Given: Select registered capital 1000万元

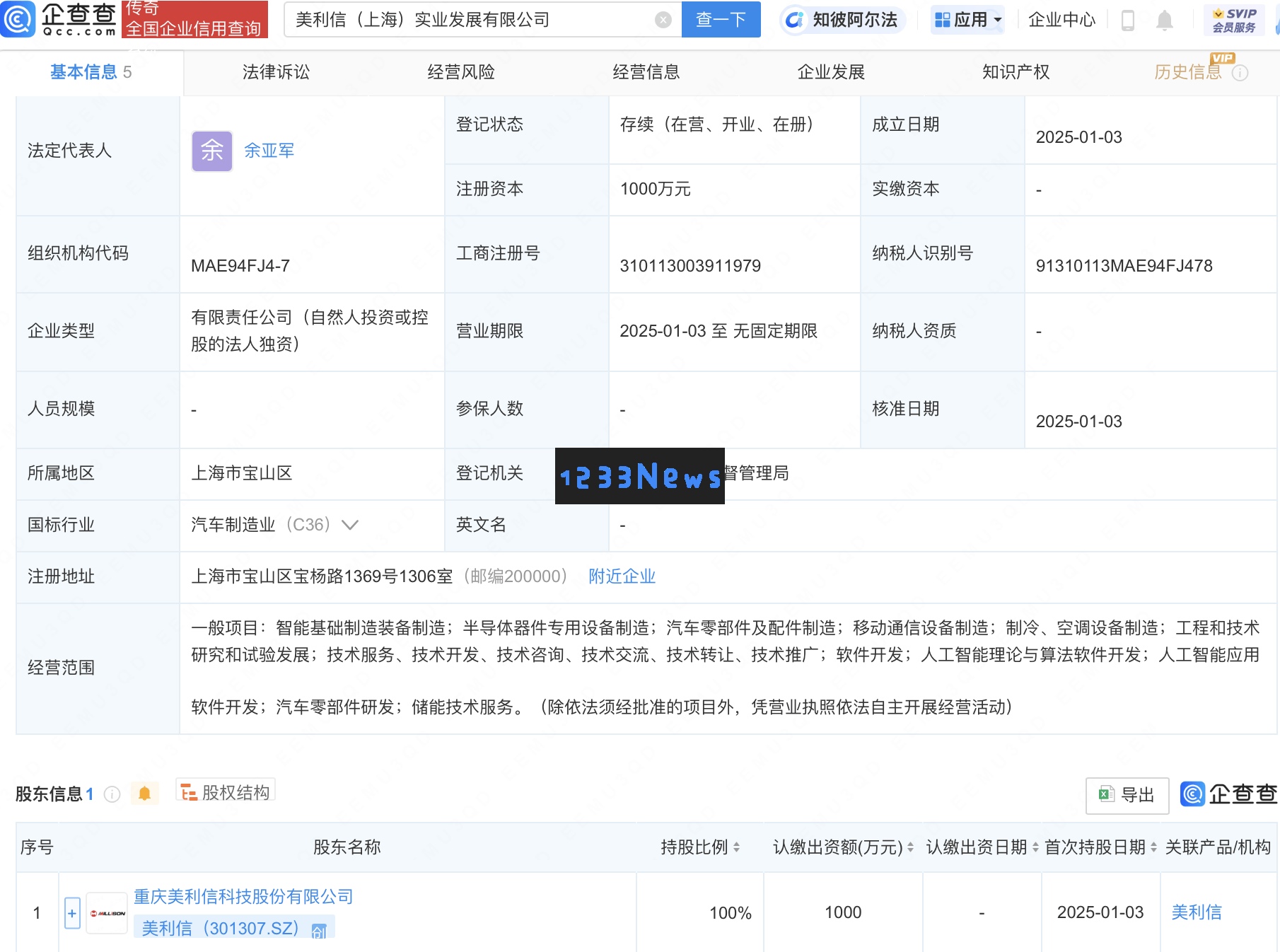Looking at the screenshot, I should [656, 189].
